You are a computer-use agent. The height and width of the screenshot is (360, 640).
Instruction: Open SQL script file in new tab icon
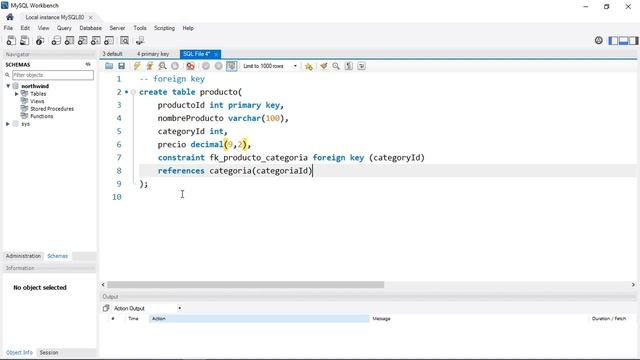point(24,40)
